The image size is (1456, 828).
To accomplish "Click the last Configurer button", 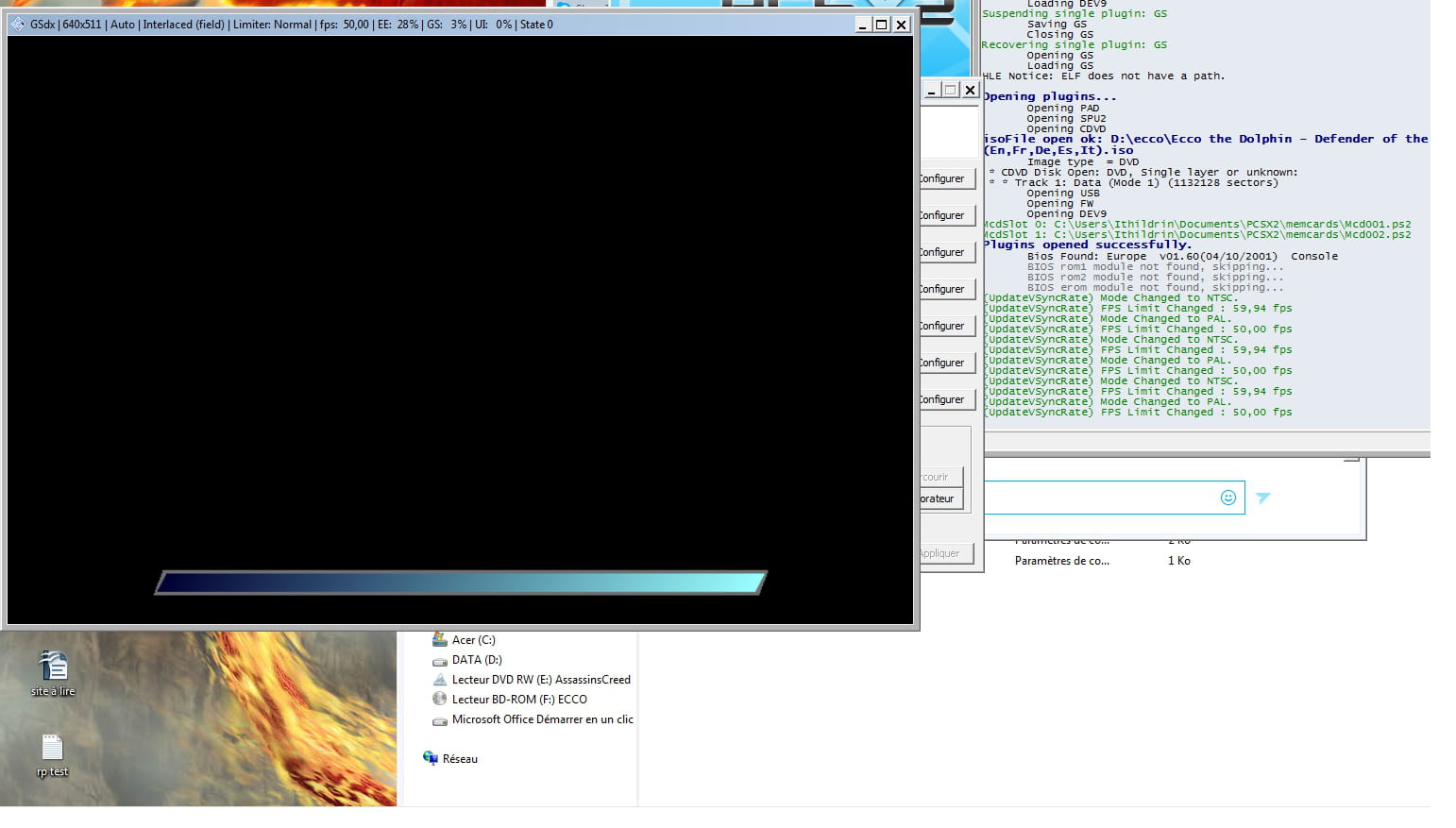I will pyautogui.click(x=942, y=399).
